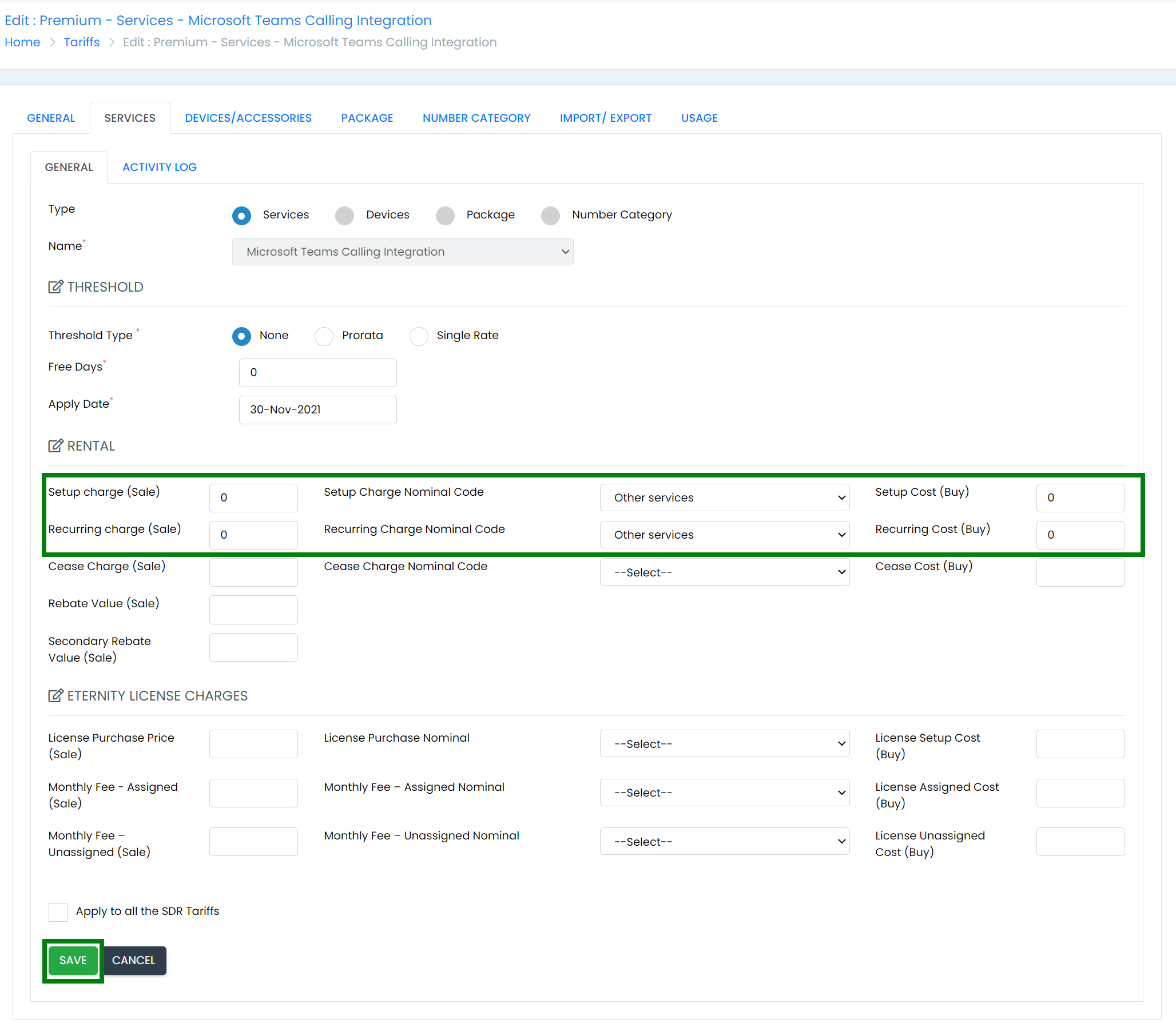This screenshot has height=1023, width=1176.
Task: Open Cease Charge Nominal Code dropdown
Action: [725, 572]
